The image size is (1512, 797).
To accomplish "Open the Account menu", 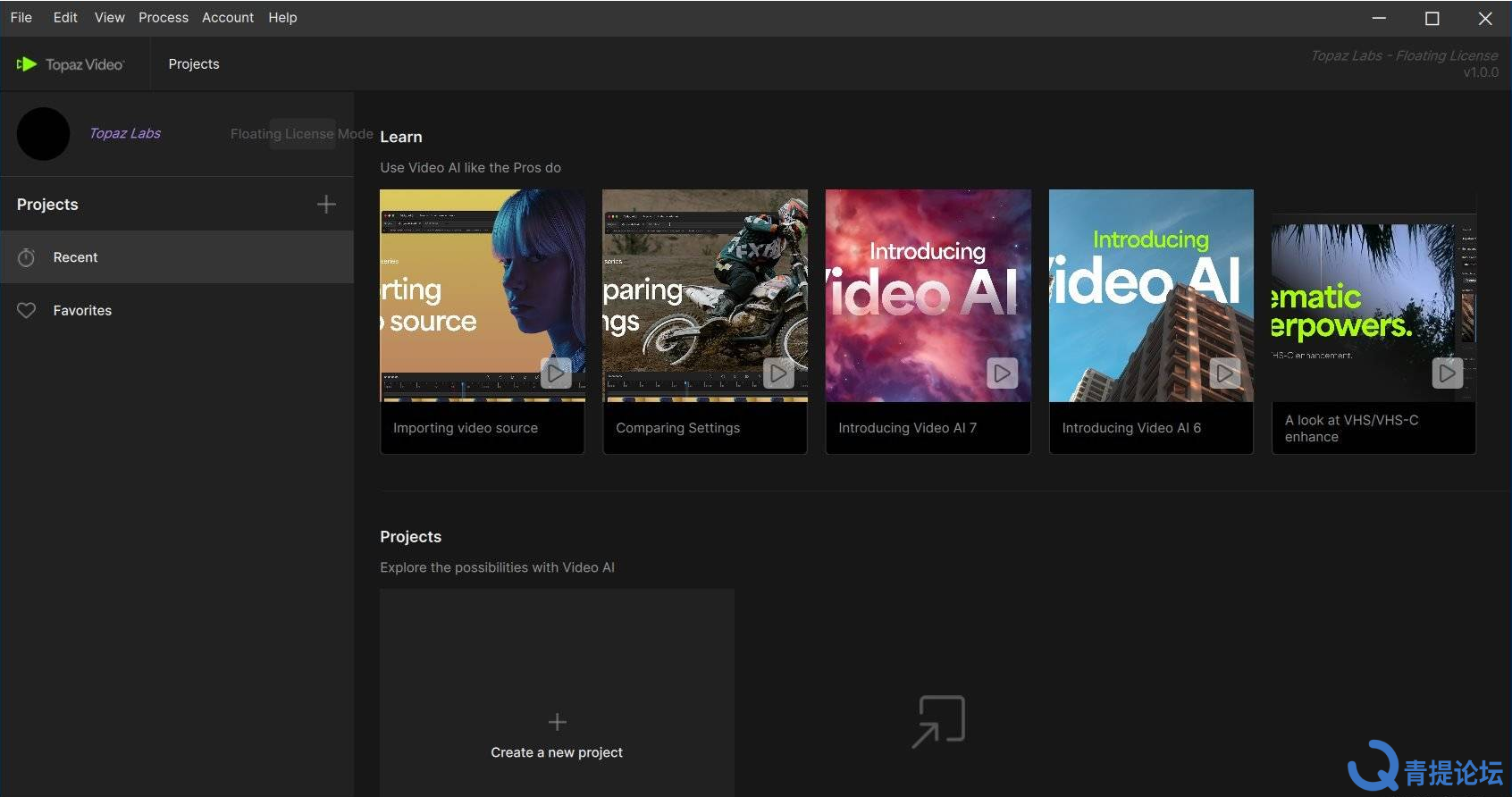I will tap(227, 18).
